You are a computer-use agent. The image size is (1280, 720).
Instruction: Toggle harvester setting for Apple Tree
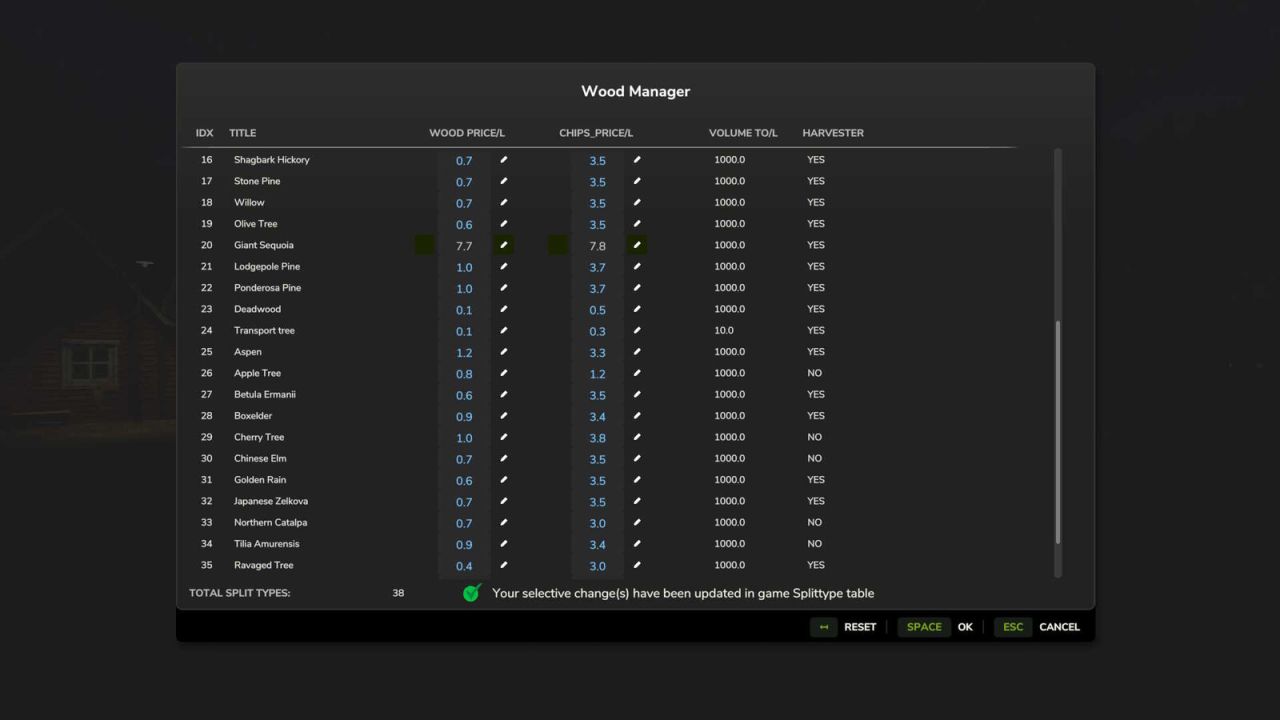click(815, 372)
